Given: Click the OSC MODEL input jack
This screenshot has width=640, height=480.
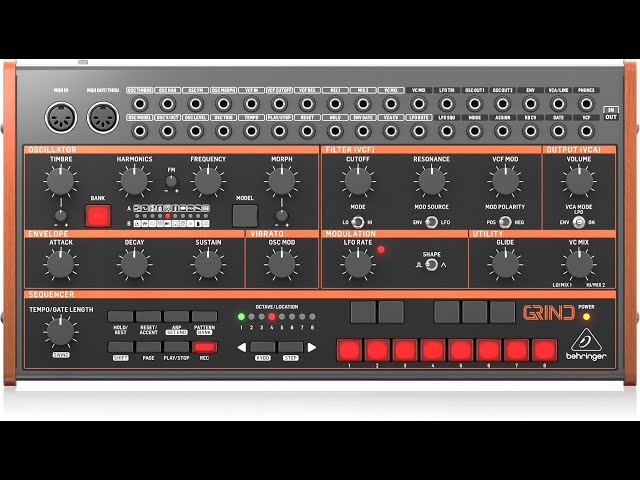Looking at the screenshot, I should pyautogui.click(x=140, y=131).
